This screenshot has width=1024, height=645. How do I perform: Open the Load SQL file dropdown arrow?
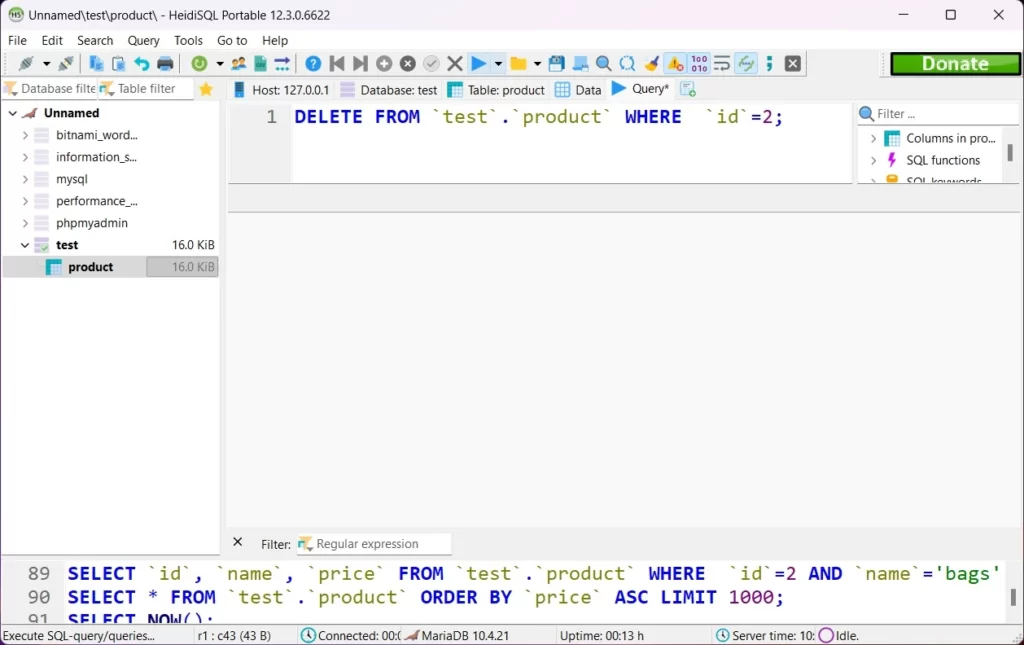click(x=537, y=64)
